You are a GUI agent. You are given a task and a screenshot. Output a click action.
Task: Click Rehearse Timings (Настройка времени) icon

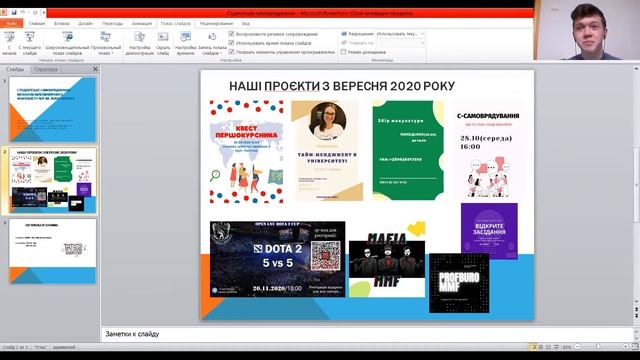[186, 38]
